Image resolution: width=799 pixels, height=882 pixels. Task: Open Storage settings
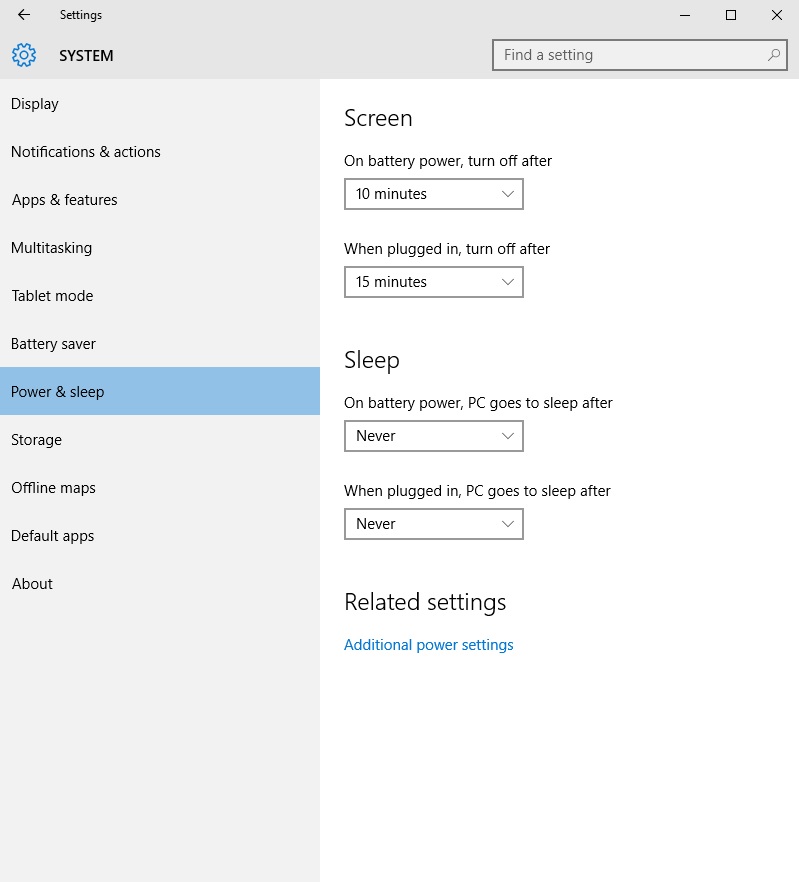(x=160, y=439)
